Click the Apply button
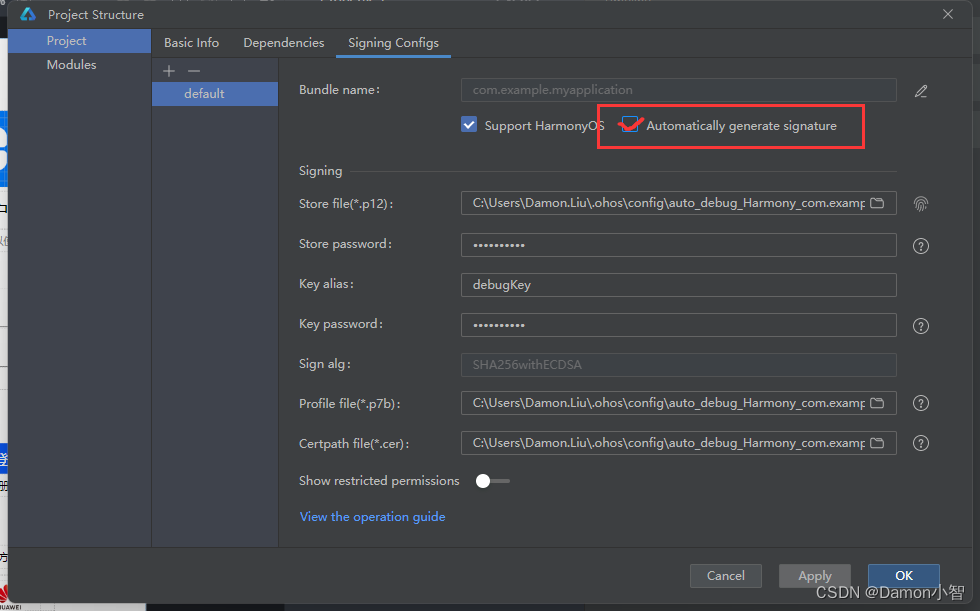Image resolution: width=980 pixels, height=611 pixels. point(814,575)
